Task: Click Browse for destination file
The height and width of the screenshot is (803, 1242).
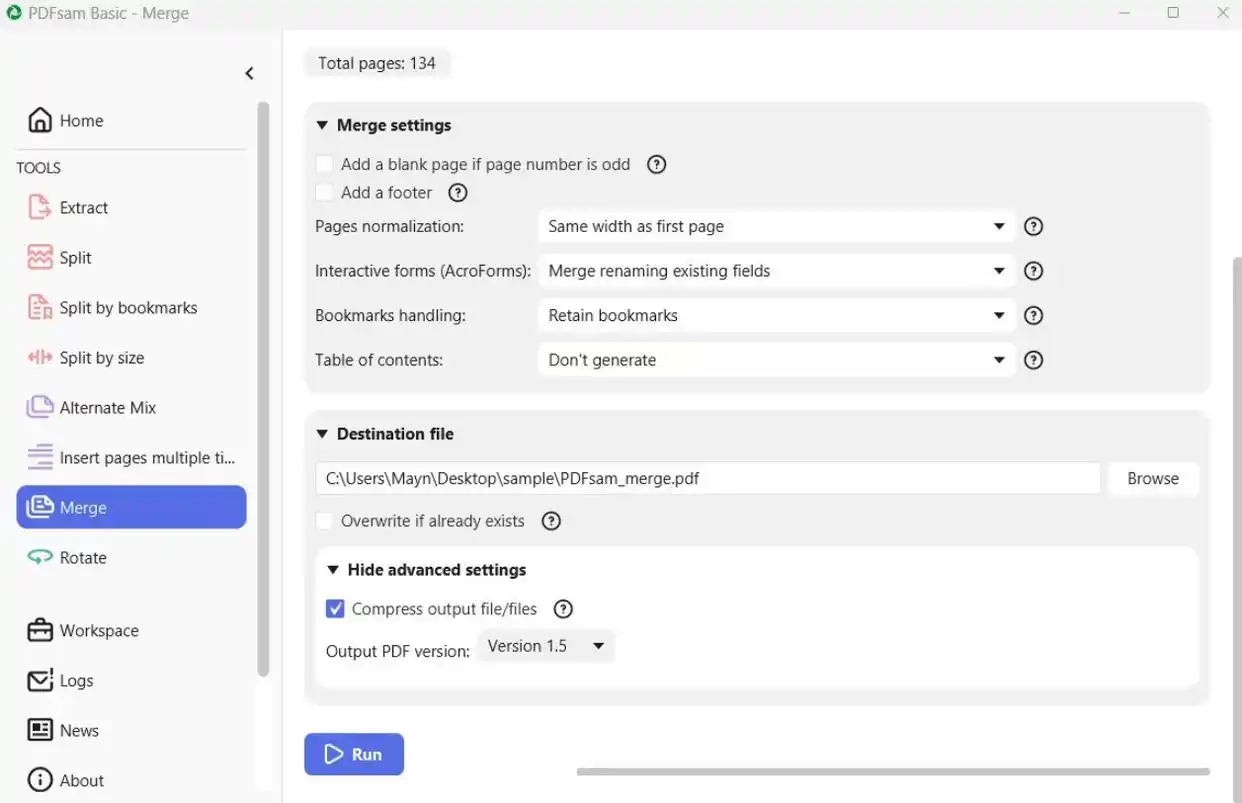Action: click(1152, 479)
